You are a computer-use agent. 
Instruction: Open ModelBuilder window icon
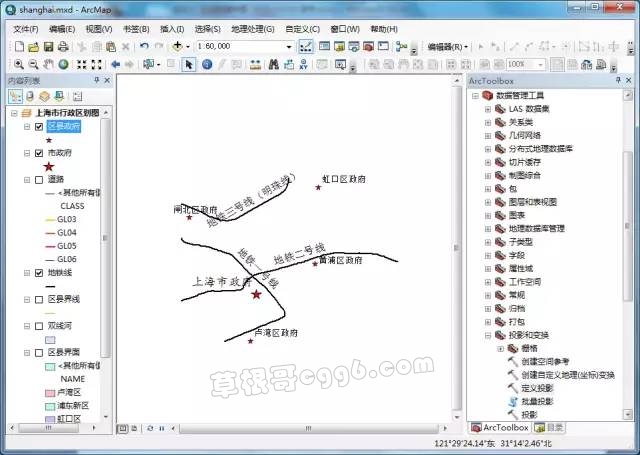coord(401,47)
